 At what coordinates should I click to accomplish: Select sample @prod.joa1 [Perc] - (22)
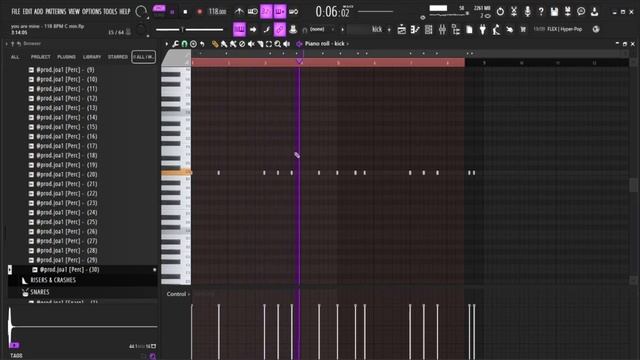[67, 193]
